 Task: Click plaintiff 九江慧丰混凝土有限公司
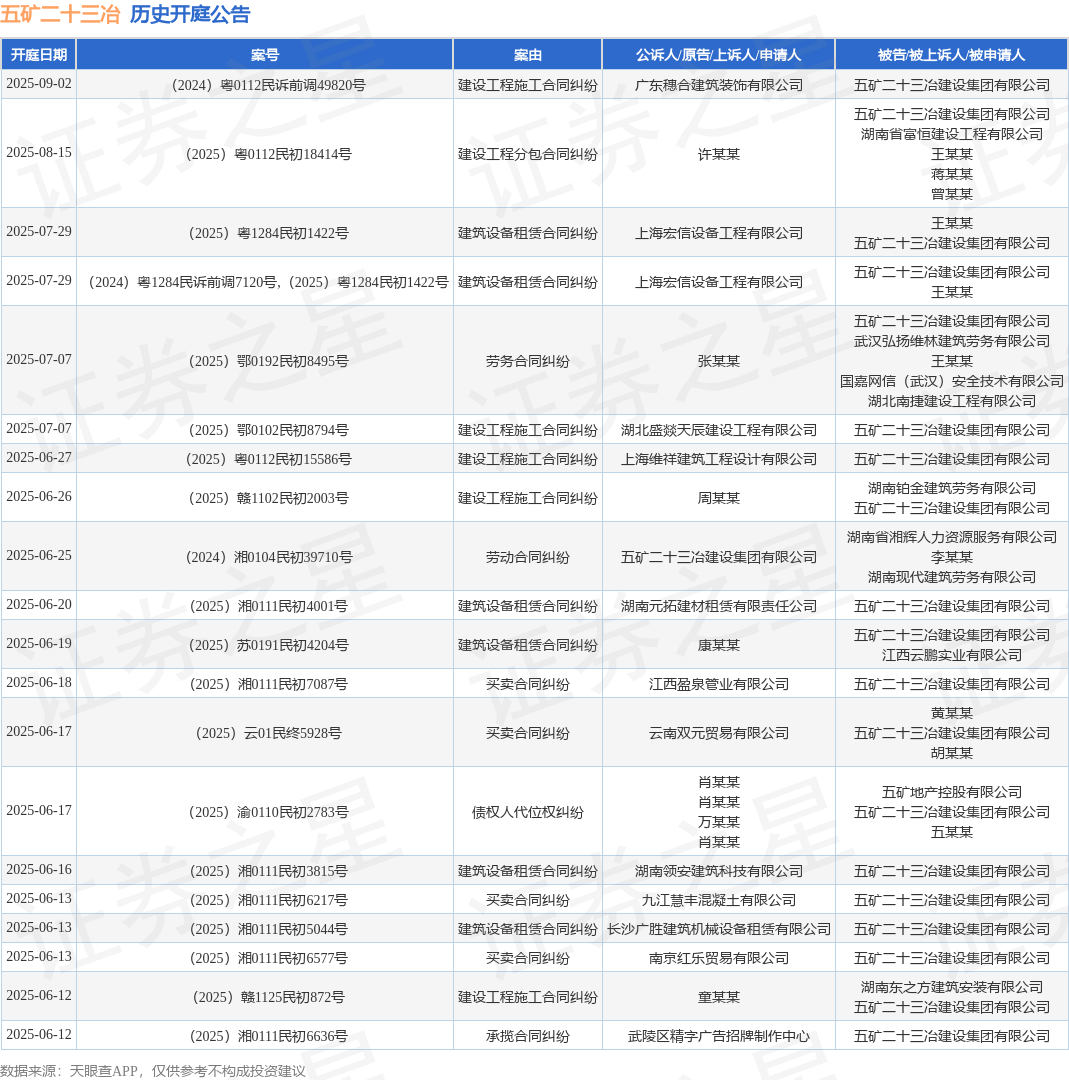(x=718, y=900)
